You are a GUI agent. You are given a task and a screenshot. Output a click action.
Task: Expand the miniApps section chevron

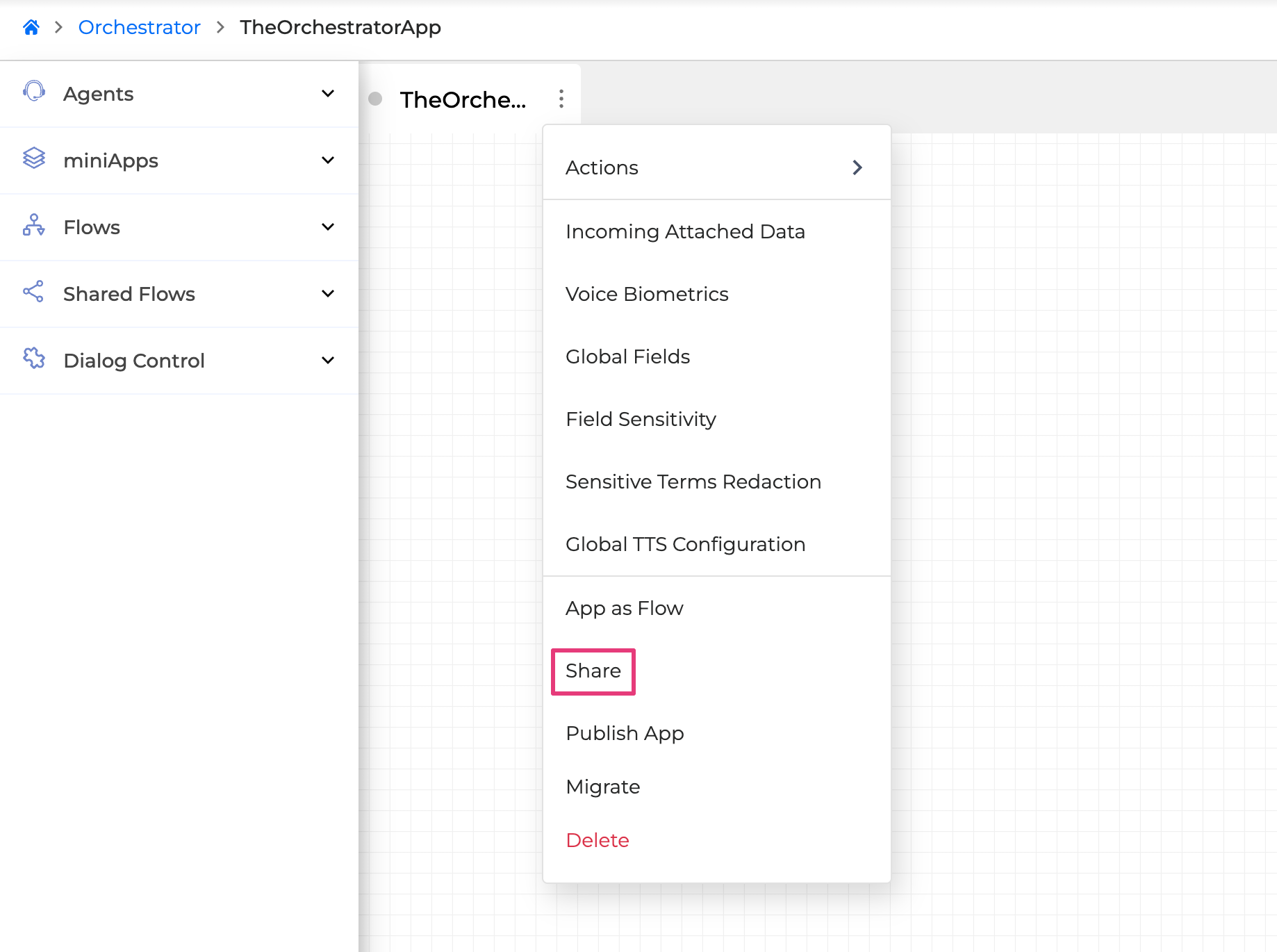[x=328, y=161]
